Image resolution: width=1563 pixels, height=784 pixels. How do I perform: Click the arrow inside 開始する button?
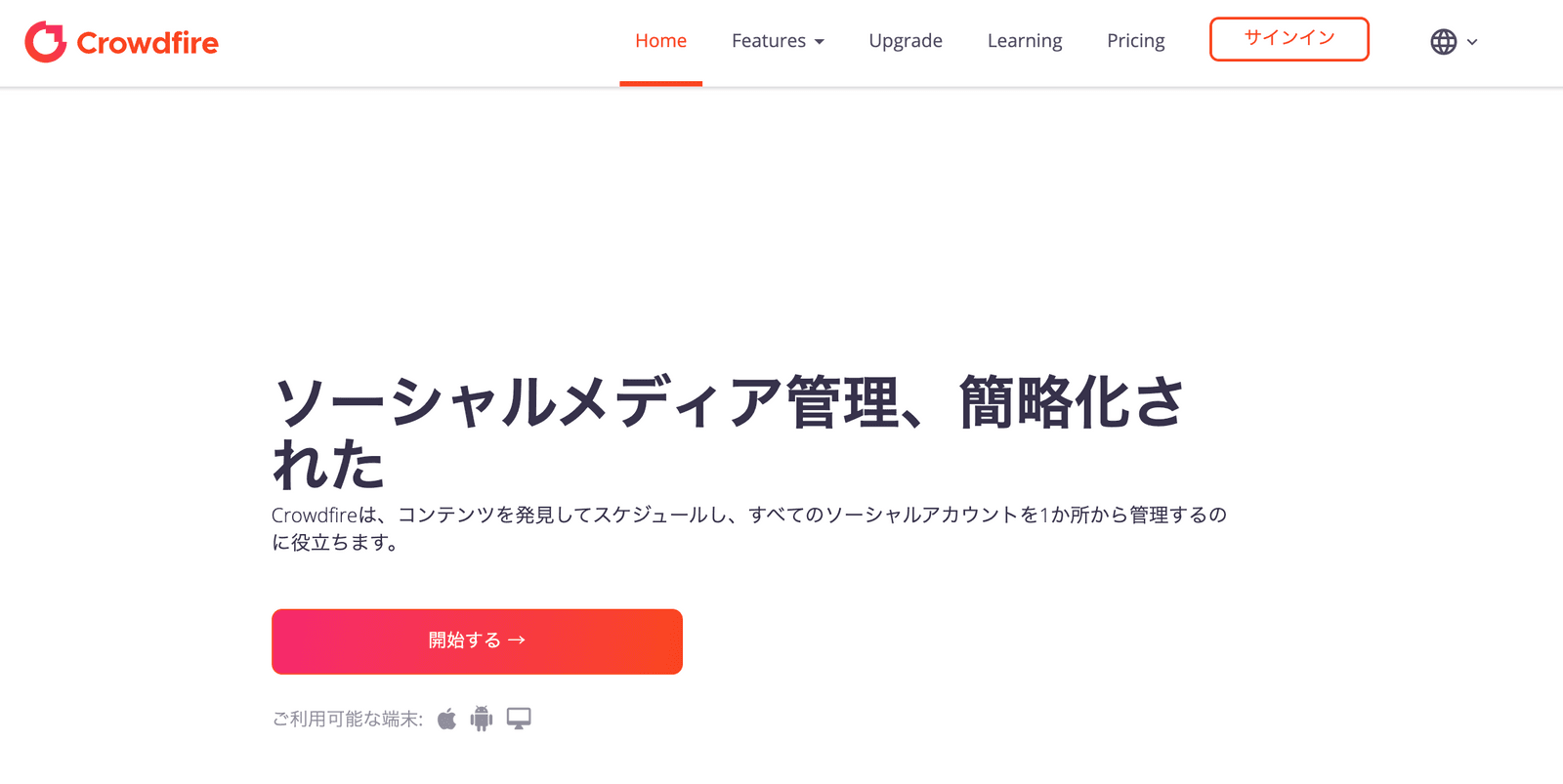(x=517, y=640)
